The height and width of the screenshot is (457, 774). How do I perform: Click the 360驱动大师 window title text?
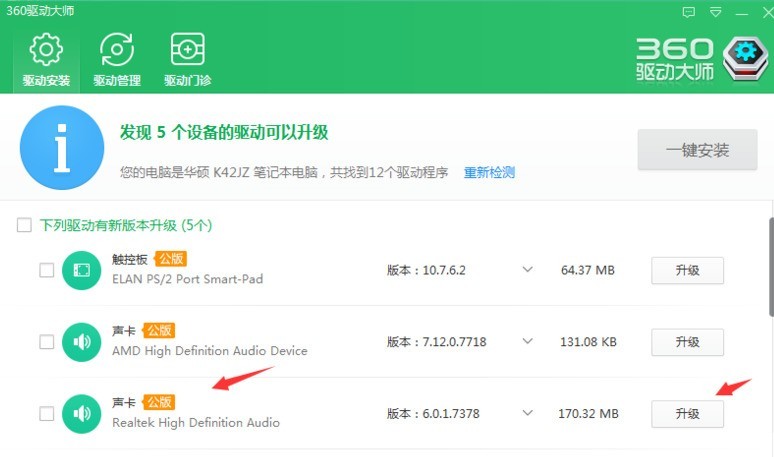40,11
